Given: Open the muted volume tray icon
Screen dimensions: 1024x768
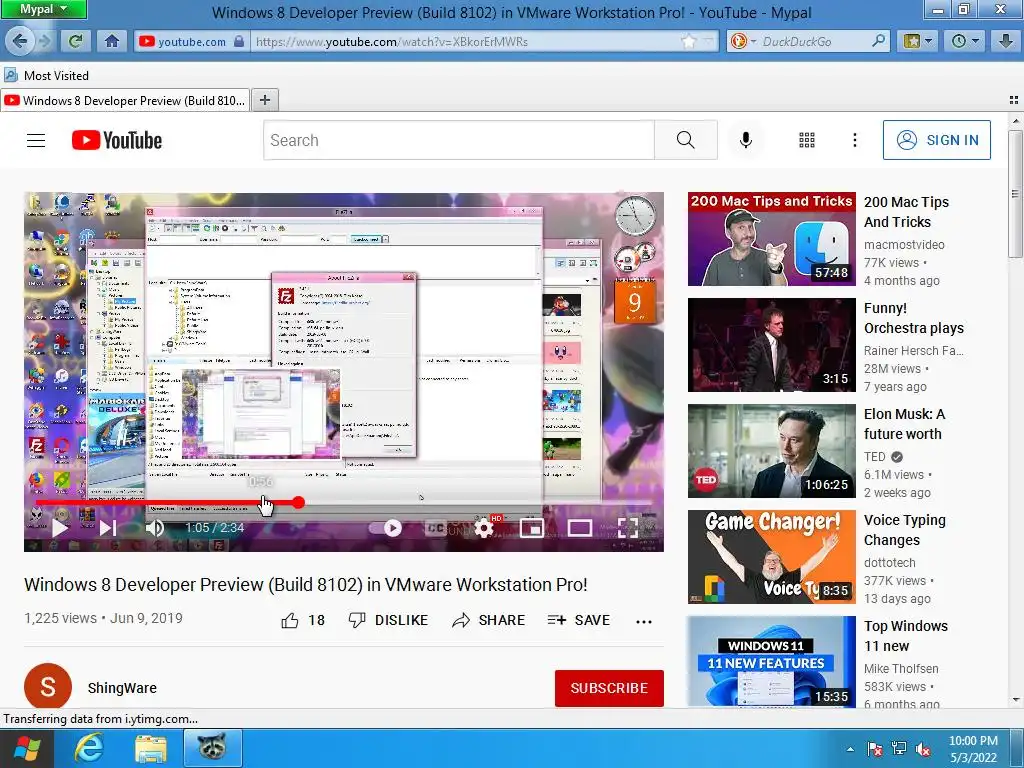Looking at the screenshot, I should click(923, 749).
